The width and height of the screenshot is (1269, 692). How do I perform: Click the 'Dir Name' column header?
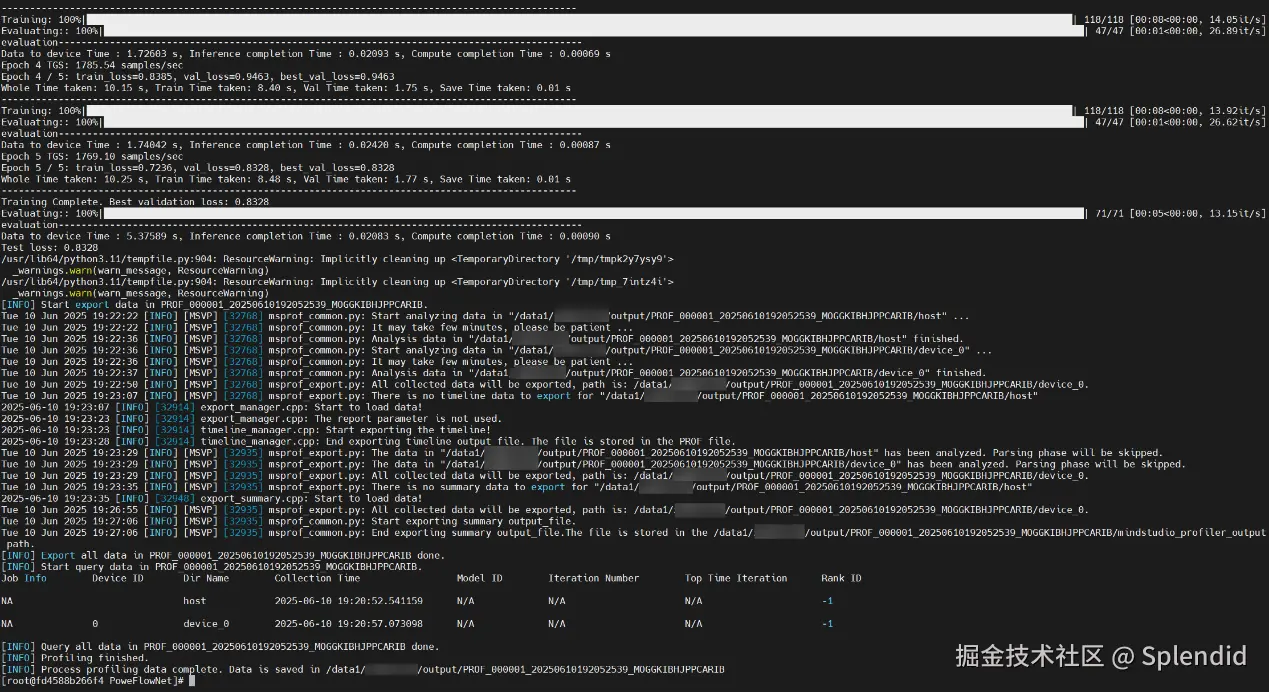(206, 578)
